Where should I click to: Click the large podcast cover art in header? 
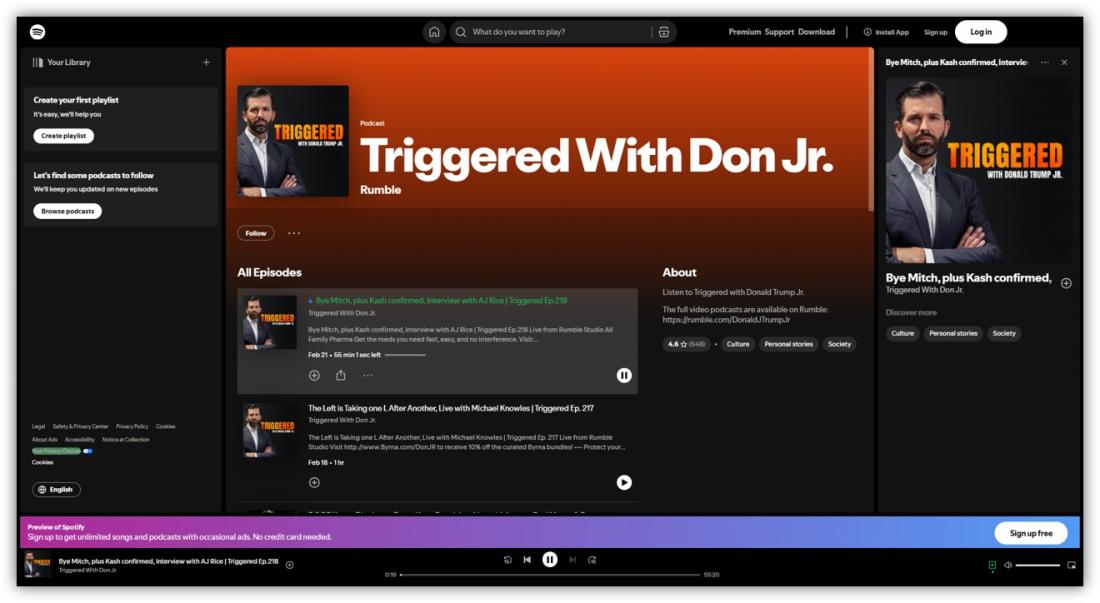pos(293,141)
